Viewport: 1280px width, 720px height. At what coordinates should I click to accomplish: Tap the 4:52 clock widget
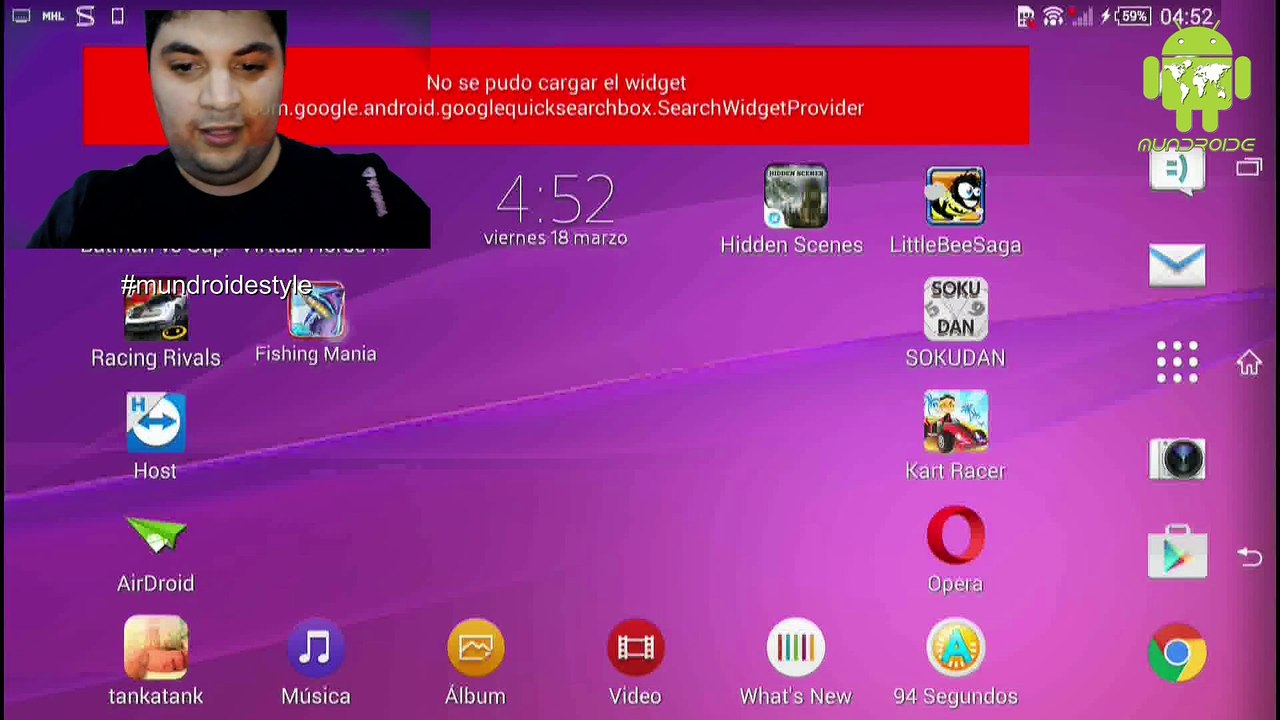tap(555, 198)
